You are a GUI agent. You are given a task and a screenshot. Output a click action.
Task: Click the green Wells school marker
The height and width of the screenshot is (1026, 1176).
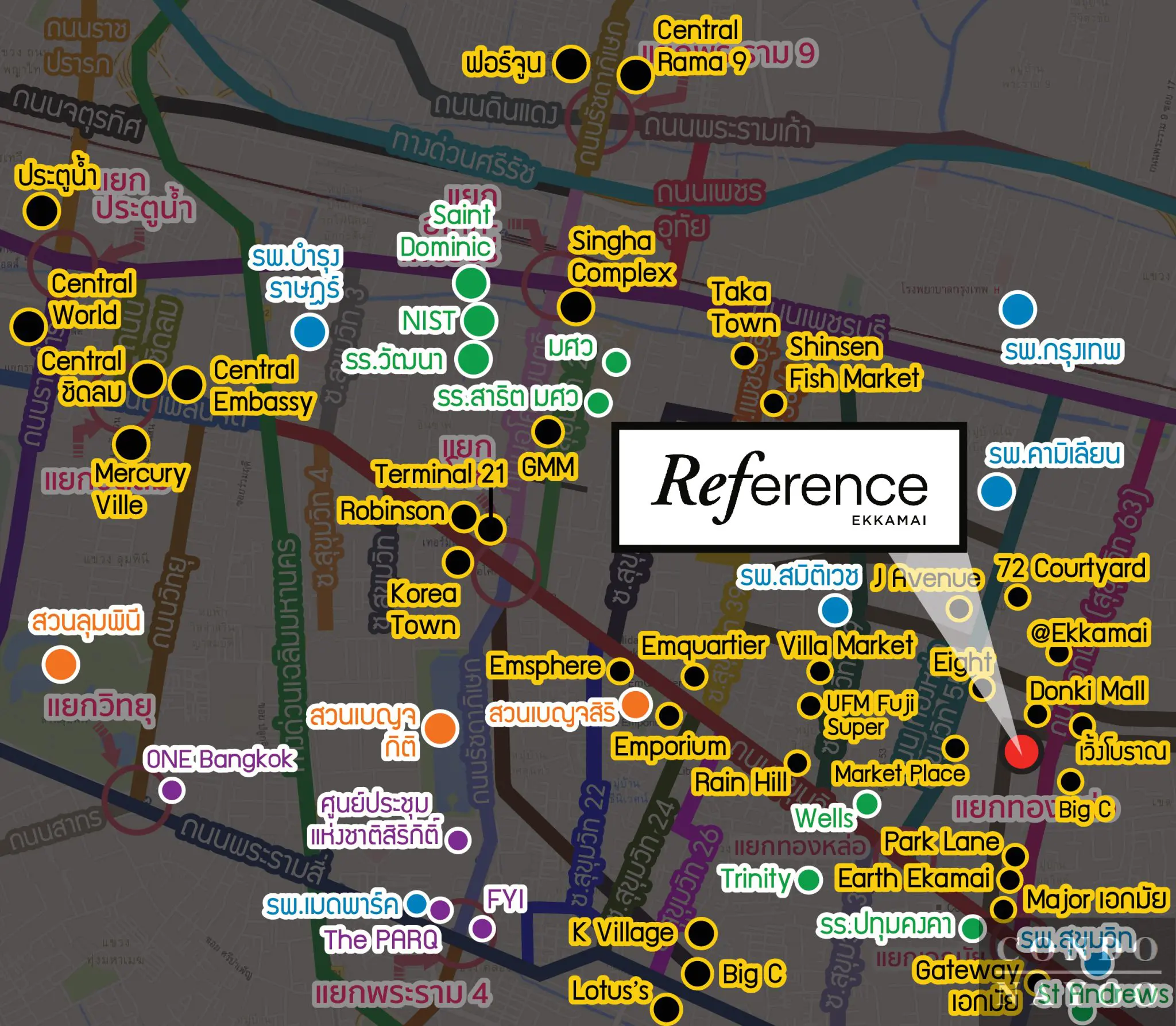[x=867, y=803]
